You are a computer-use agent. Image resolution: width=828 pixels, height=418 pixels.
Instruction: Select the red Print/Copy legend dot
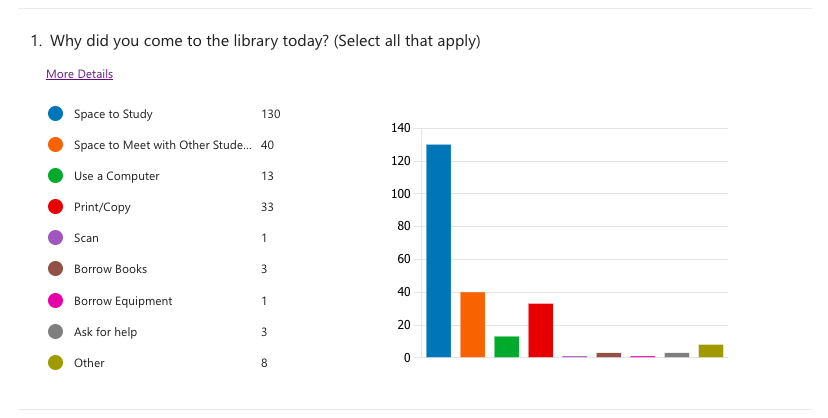(55, 207)
